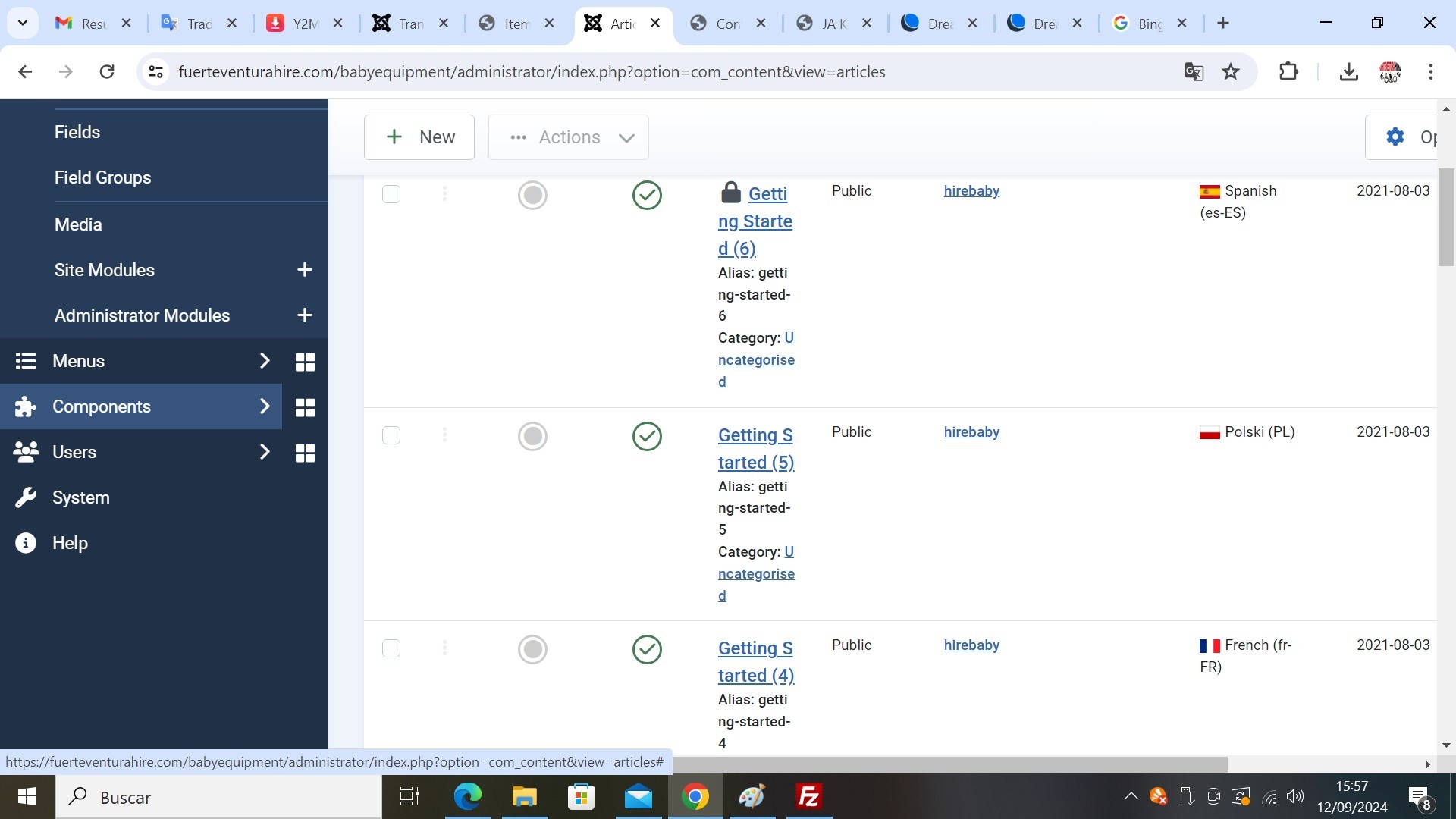
Task: Open Components dashboard grid icon
Action: tap(305, 407)
